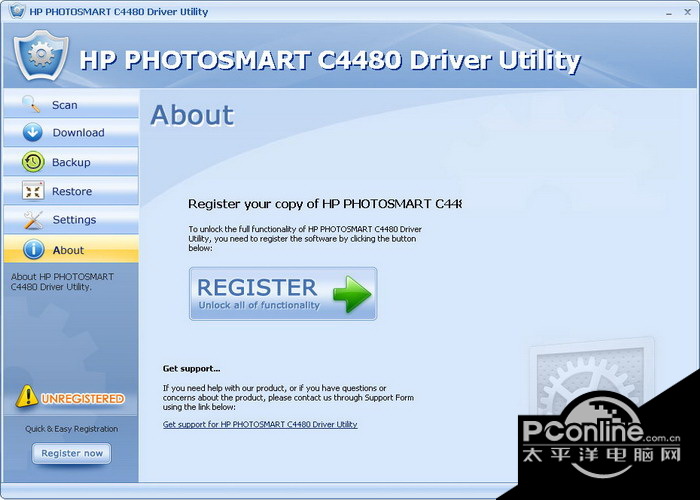The width and height of the screenshot is (700, 500).
Task: Click the green arrow on the REGISTER button
Action: [352, 294]
